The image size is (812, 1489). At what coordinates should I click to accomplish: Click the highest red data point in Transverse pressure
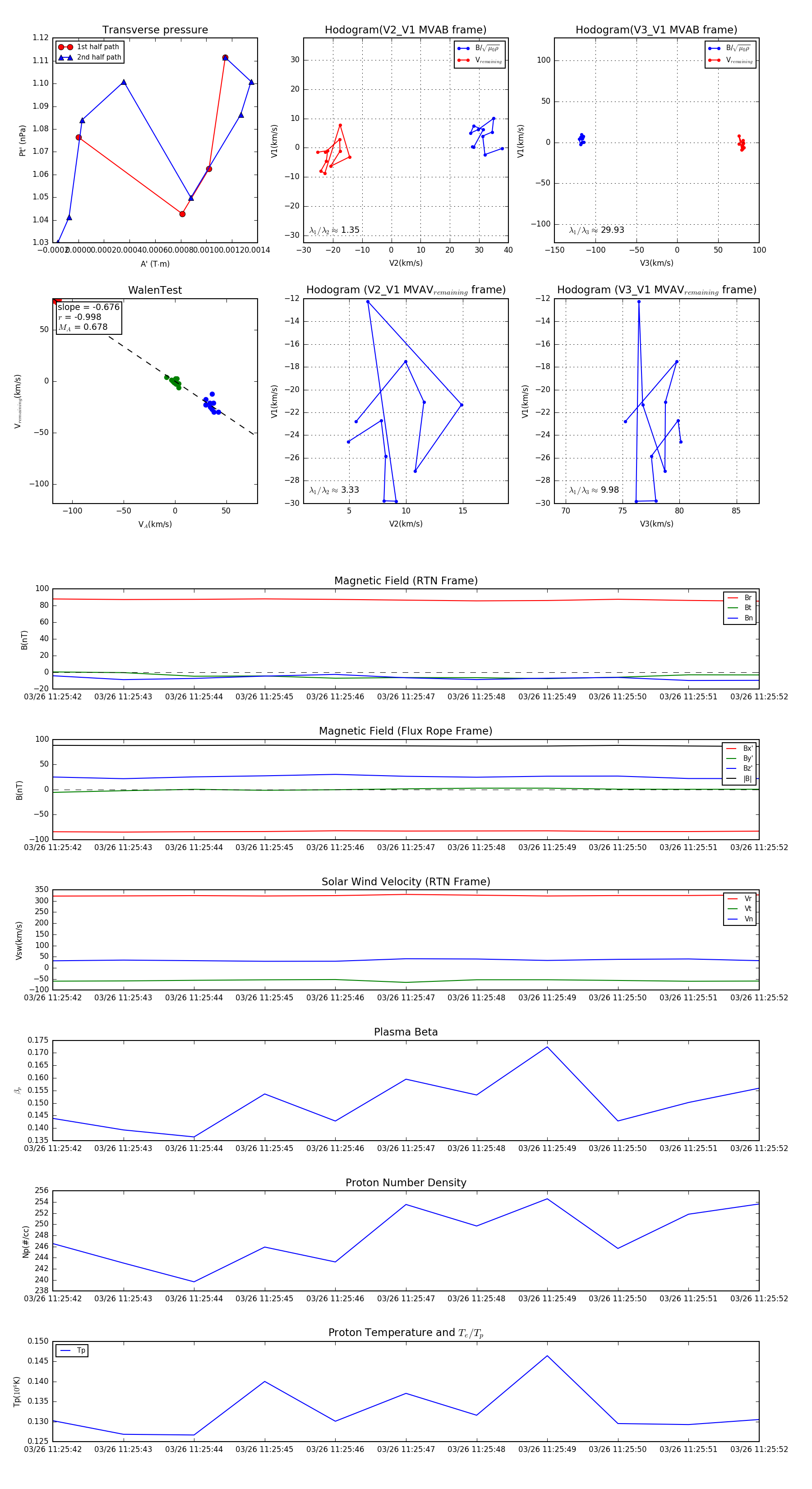pos(225,58)
